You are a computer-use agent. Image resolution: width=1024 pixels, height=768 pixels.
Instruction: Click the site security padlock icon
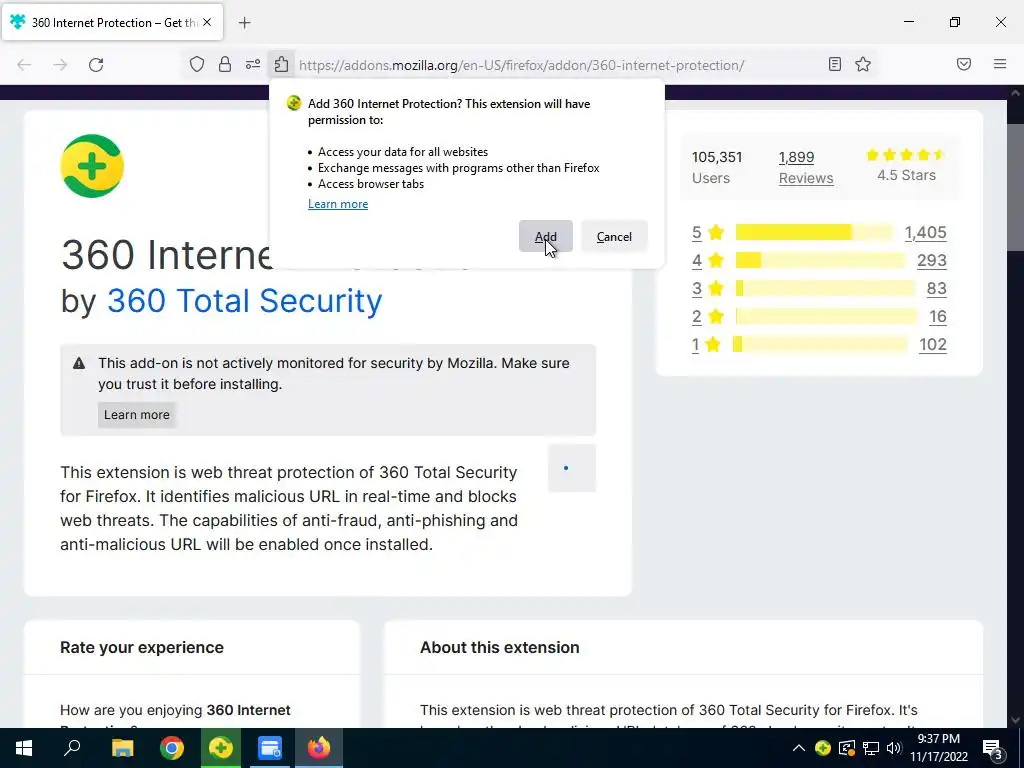pyautogui.click(x=225, y=65)
